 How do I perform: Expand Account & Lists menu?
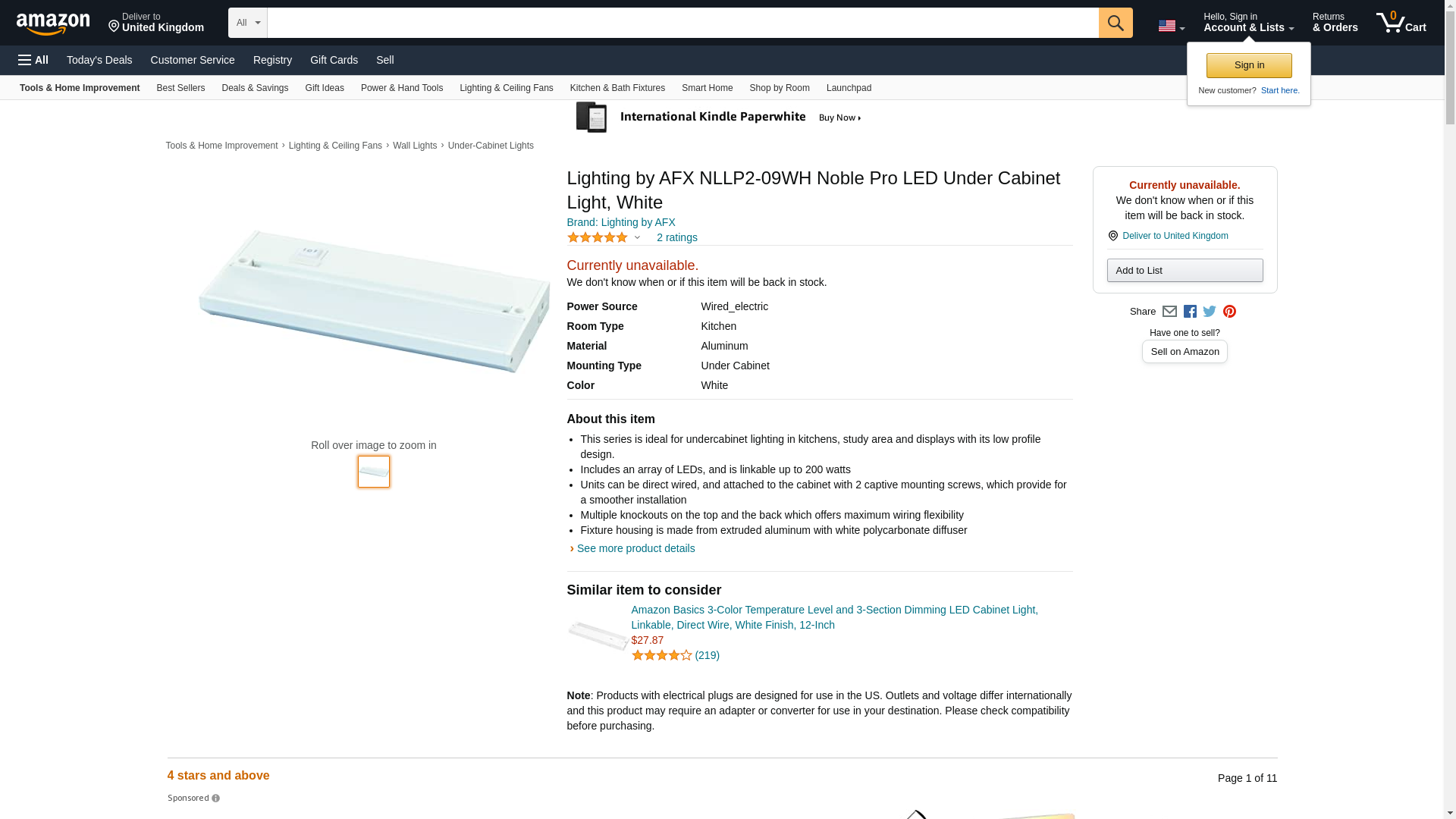(x=1248, y=23)
